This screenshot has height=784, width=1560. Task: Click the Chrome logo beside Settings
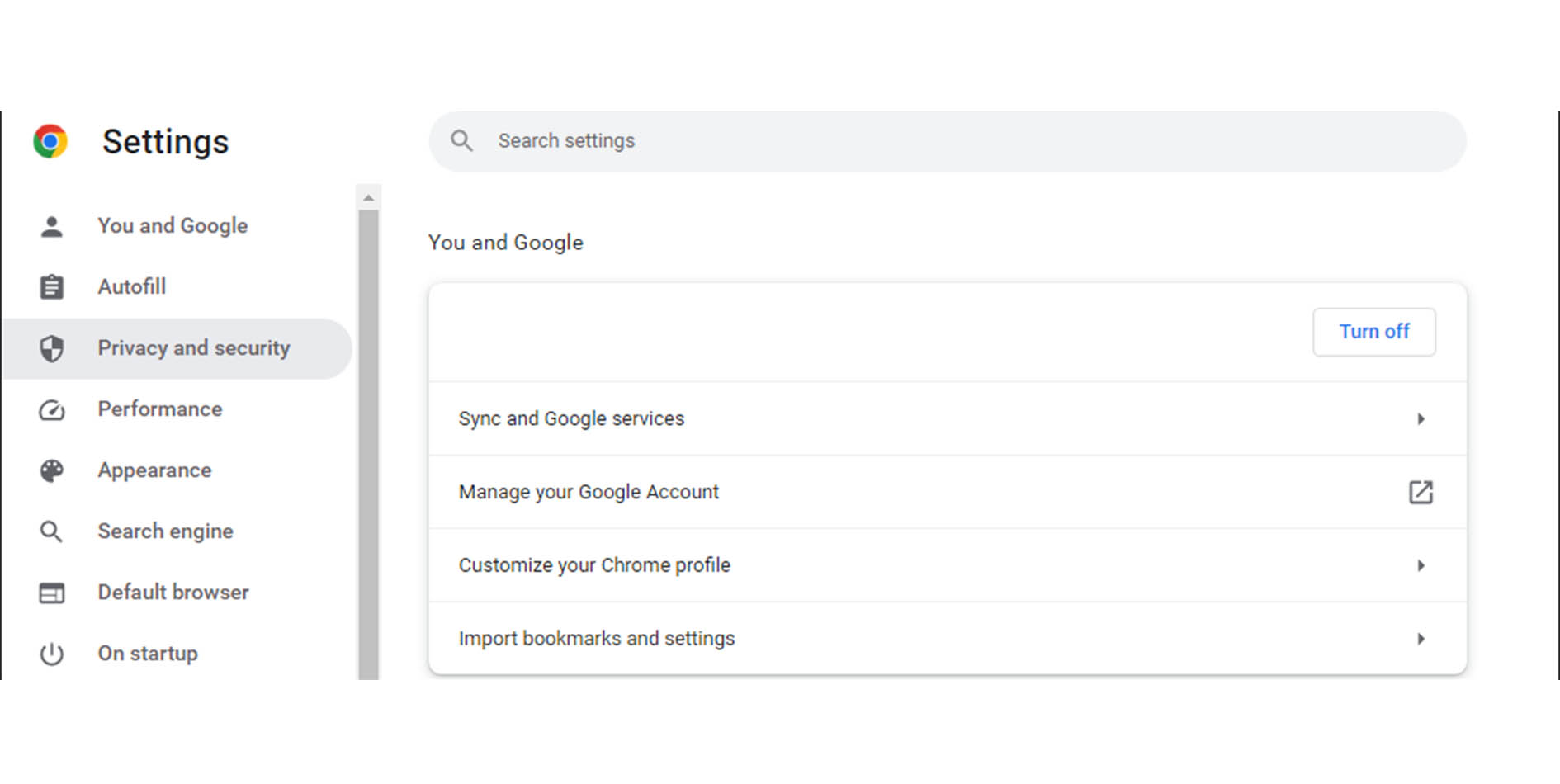50,142
